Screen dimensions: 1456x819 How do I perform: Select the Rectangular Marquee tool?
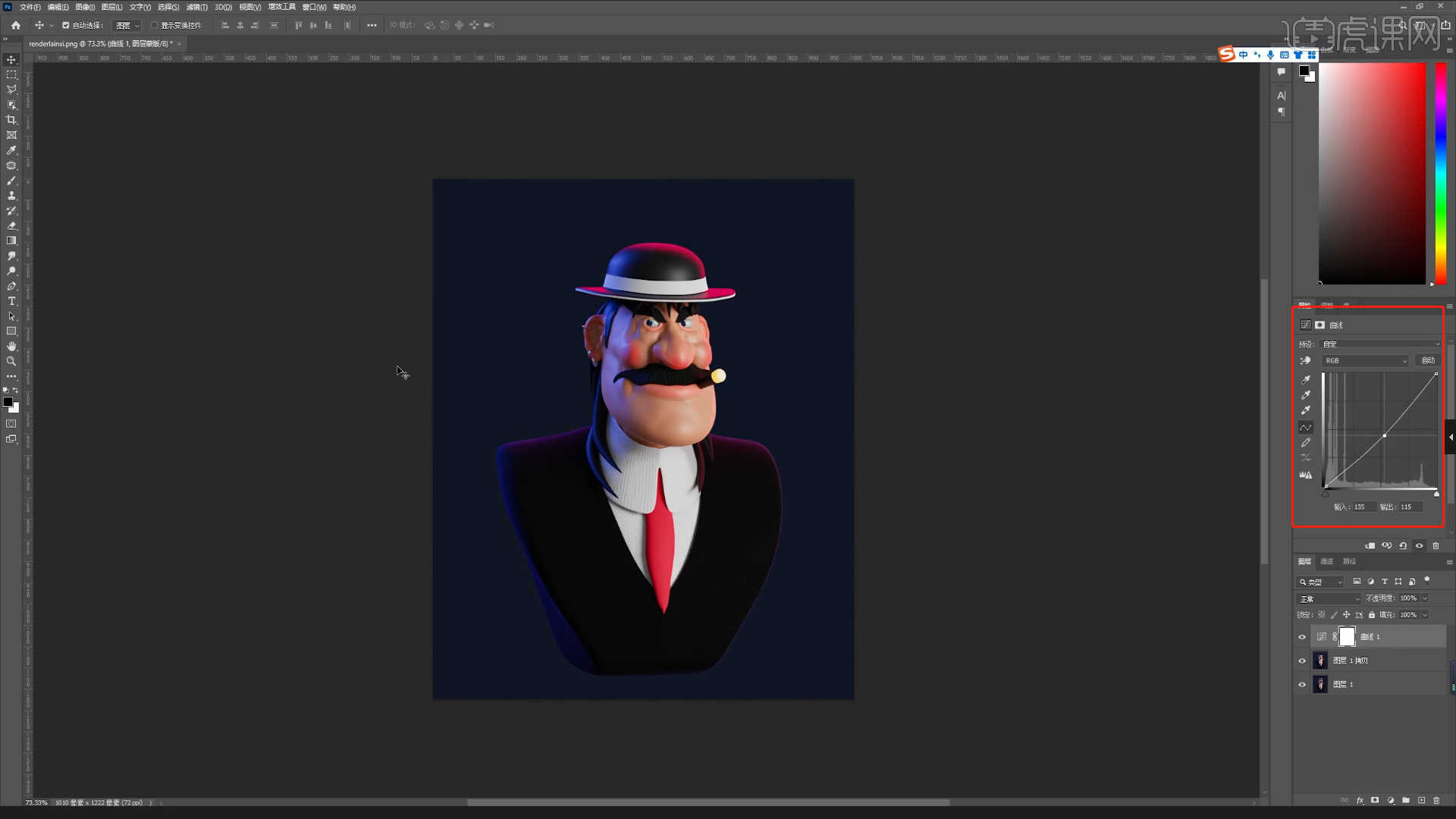11,75
